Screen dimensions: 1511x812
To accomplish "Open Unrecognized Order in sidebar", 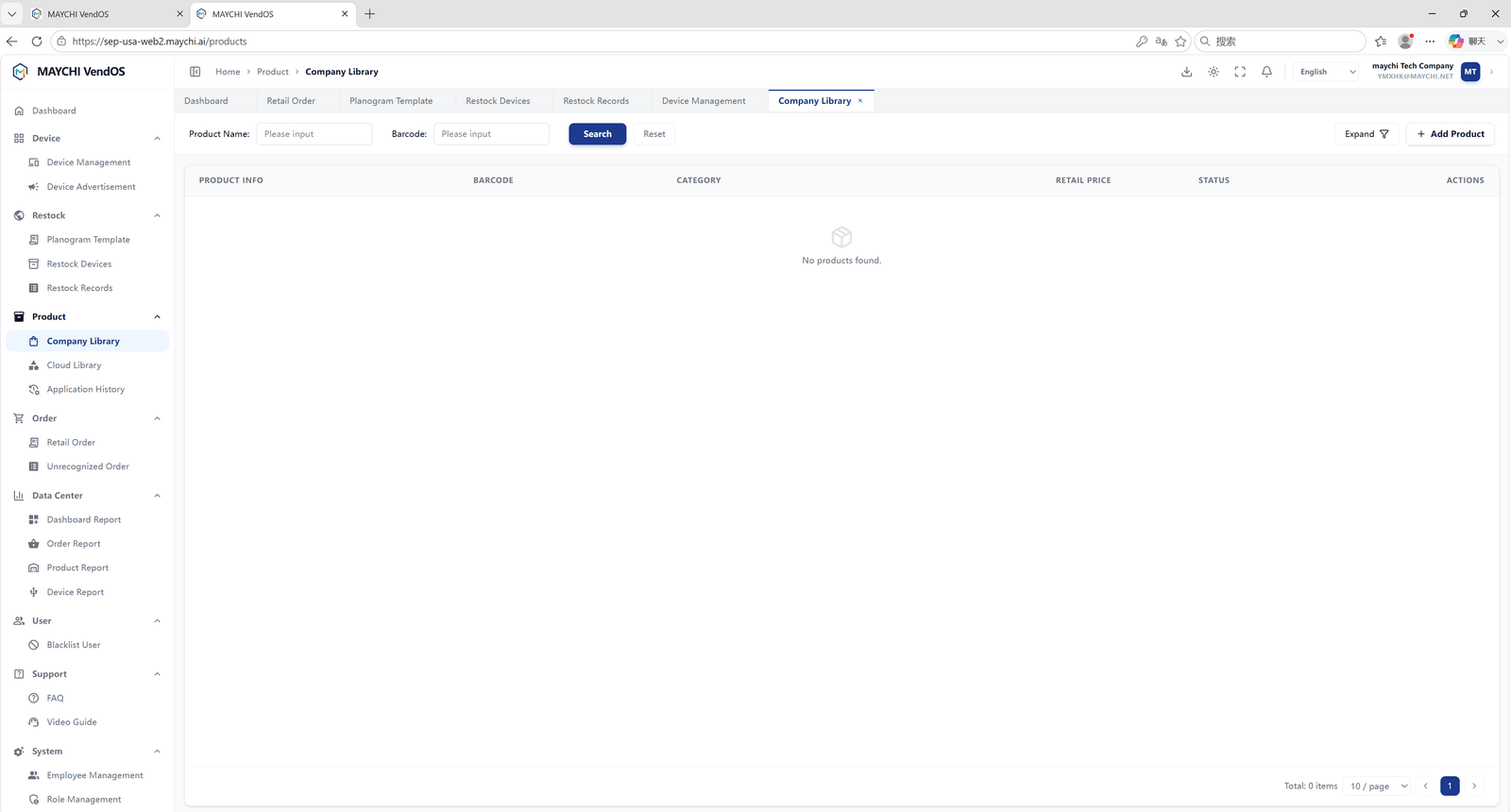I will (x=87, y=466).
